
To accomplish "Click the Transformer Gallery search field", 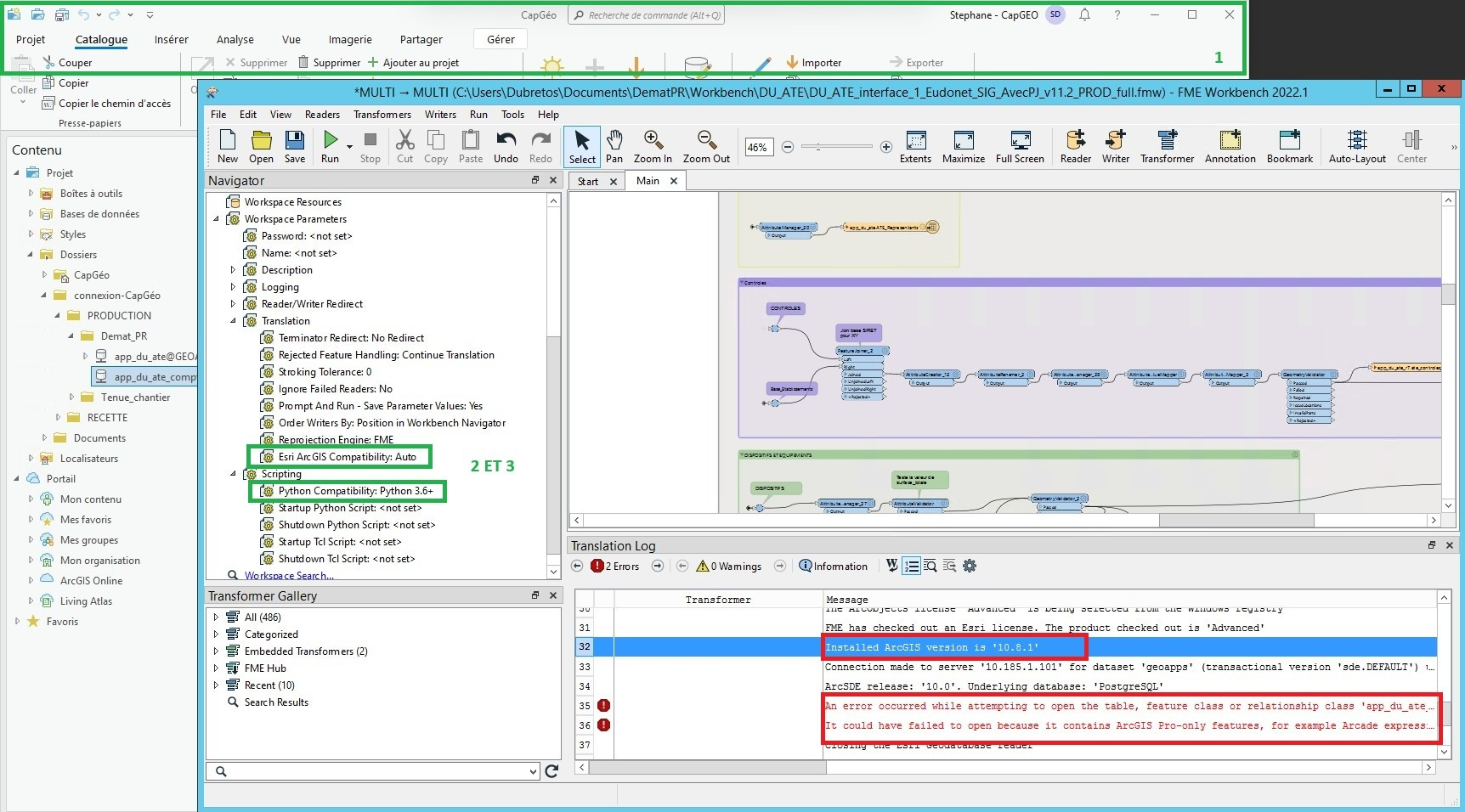I will click(x=373, y=771).
